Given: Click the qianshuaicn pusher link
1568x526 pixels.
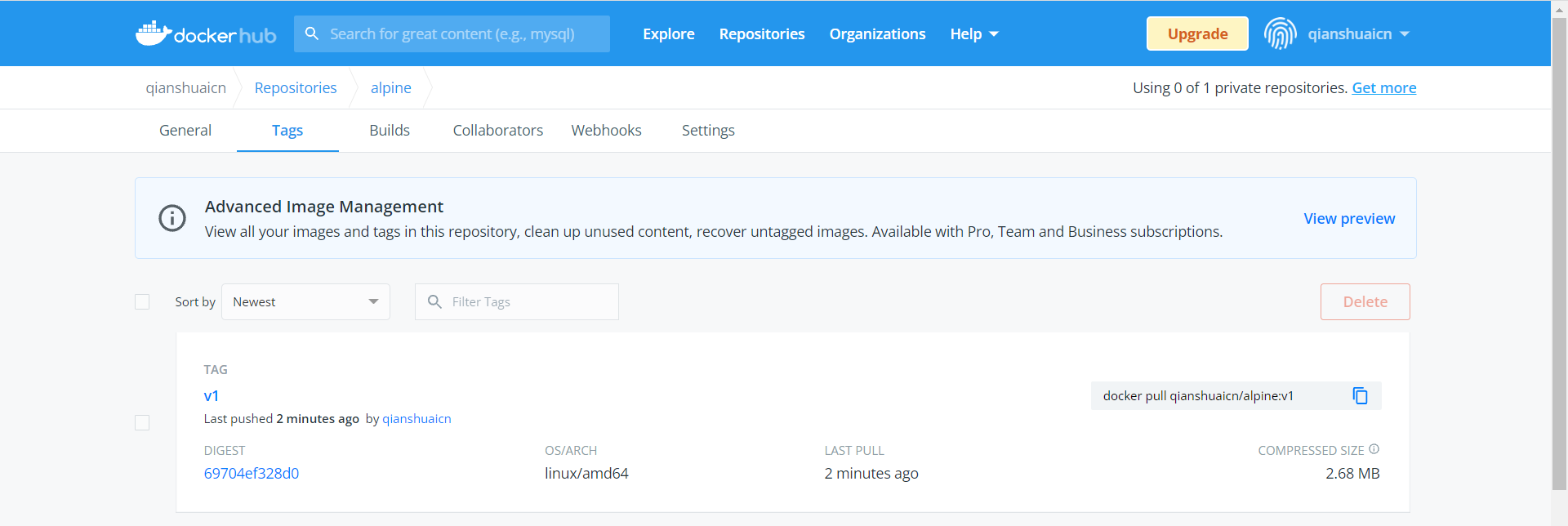Looking at the screenshot, I should [x=416, y=418].
